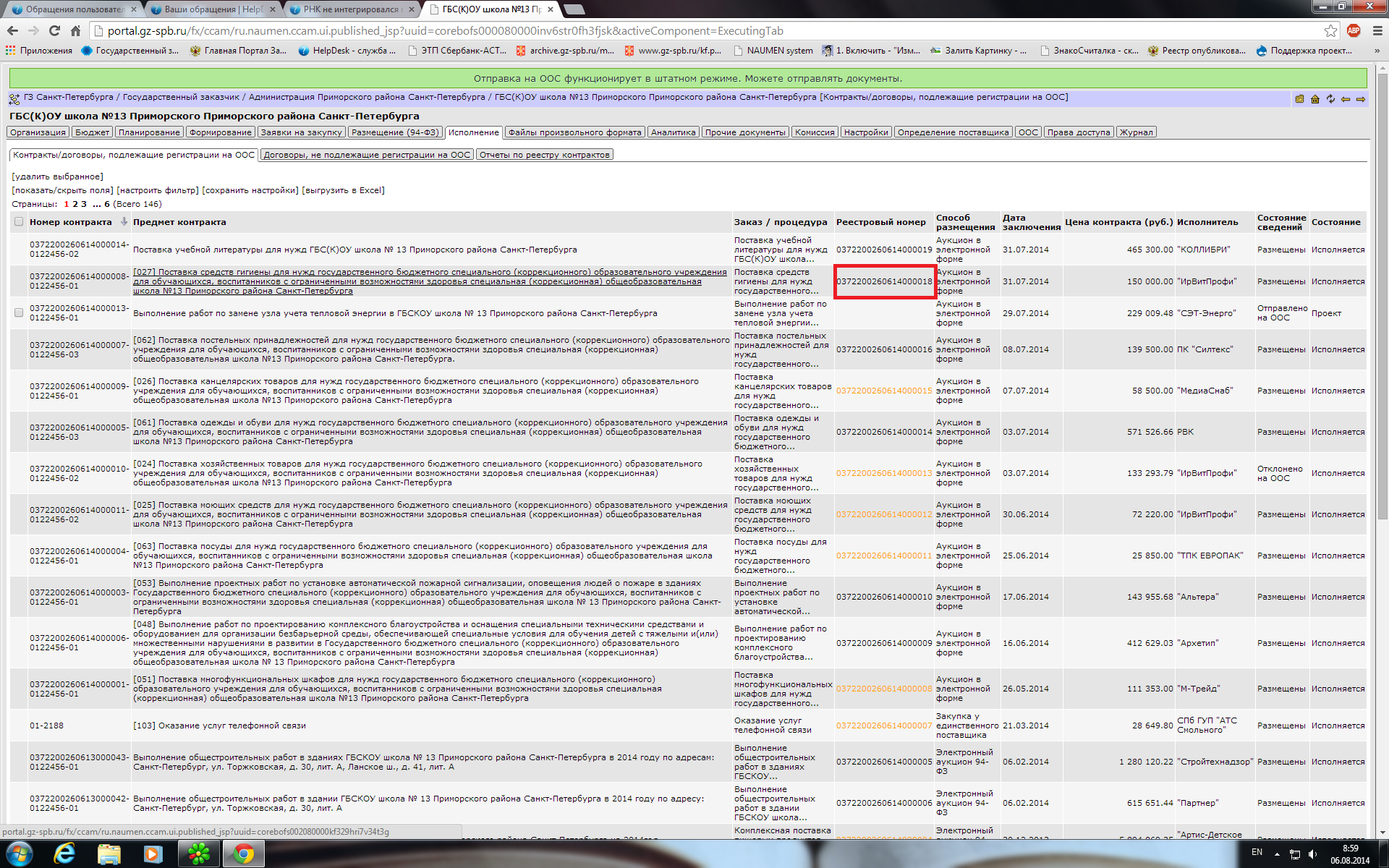Open the Chrome menu button
Screen dimensions: 1389x868
[1377, 30]
